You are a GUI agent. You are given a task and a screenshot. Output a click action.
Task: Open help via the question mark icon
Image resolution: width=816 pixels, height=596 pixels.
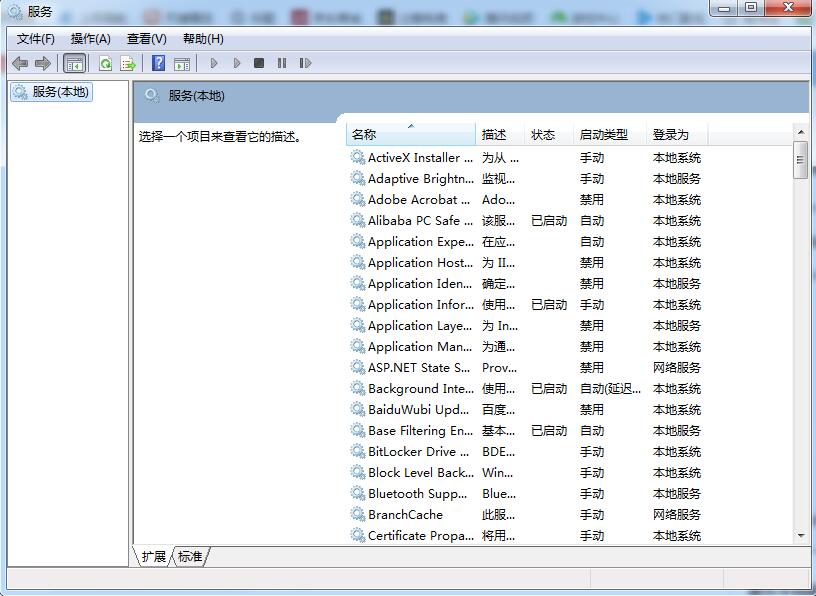click(157, 62)
